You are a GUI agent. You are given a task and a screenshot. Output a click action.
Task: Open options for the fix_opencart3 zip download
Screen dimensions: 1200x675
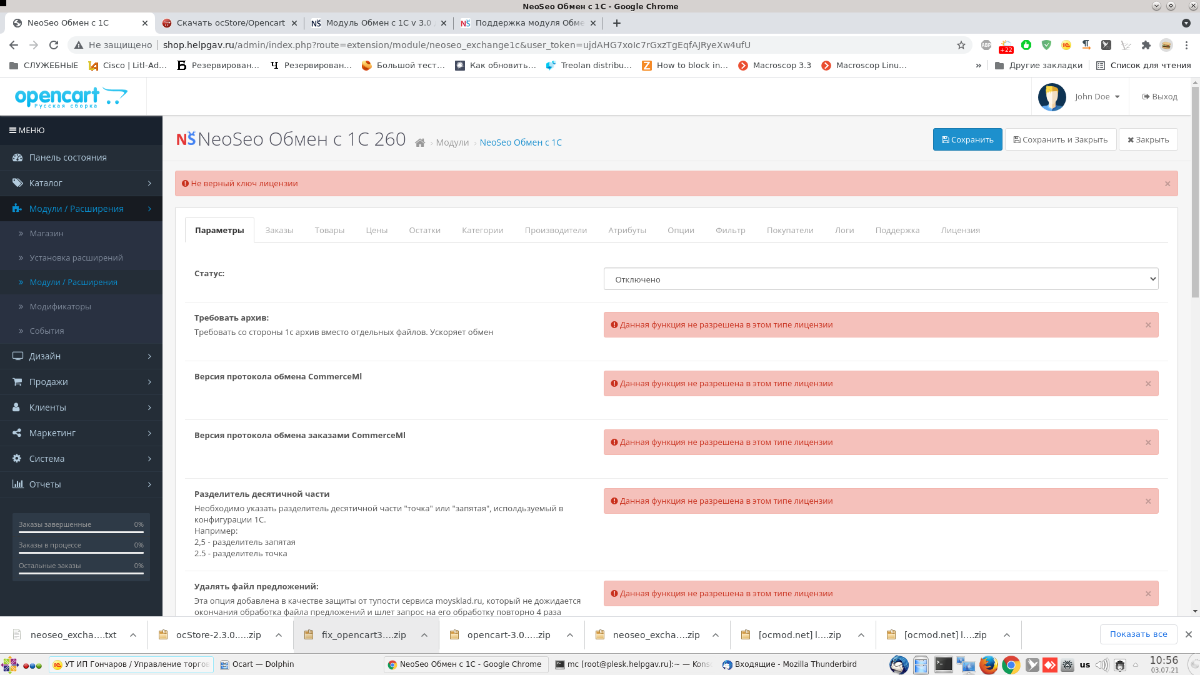tap(424, 635)
